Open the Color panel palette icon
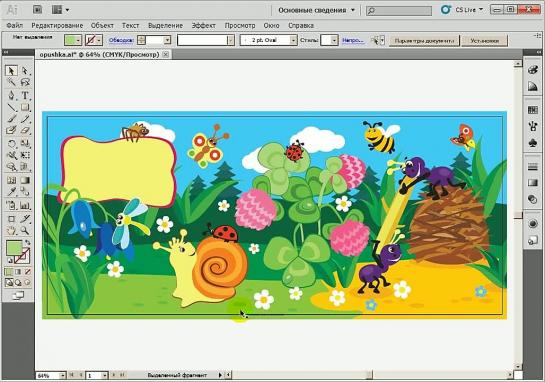The width and height of the screenshot is (545, 382). (x=533, y=70)
